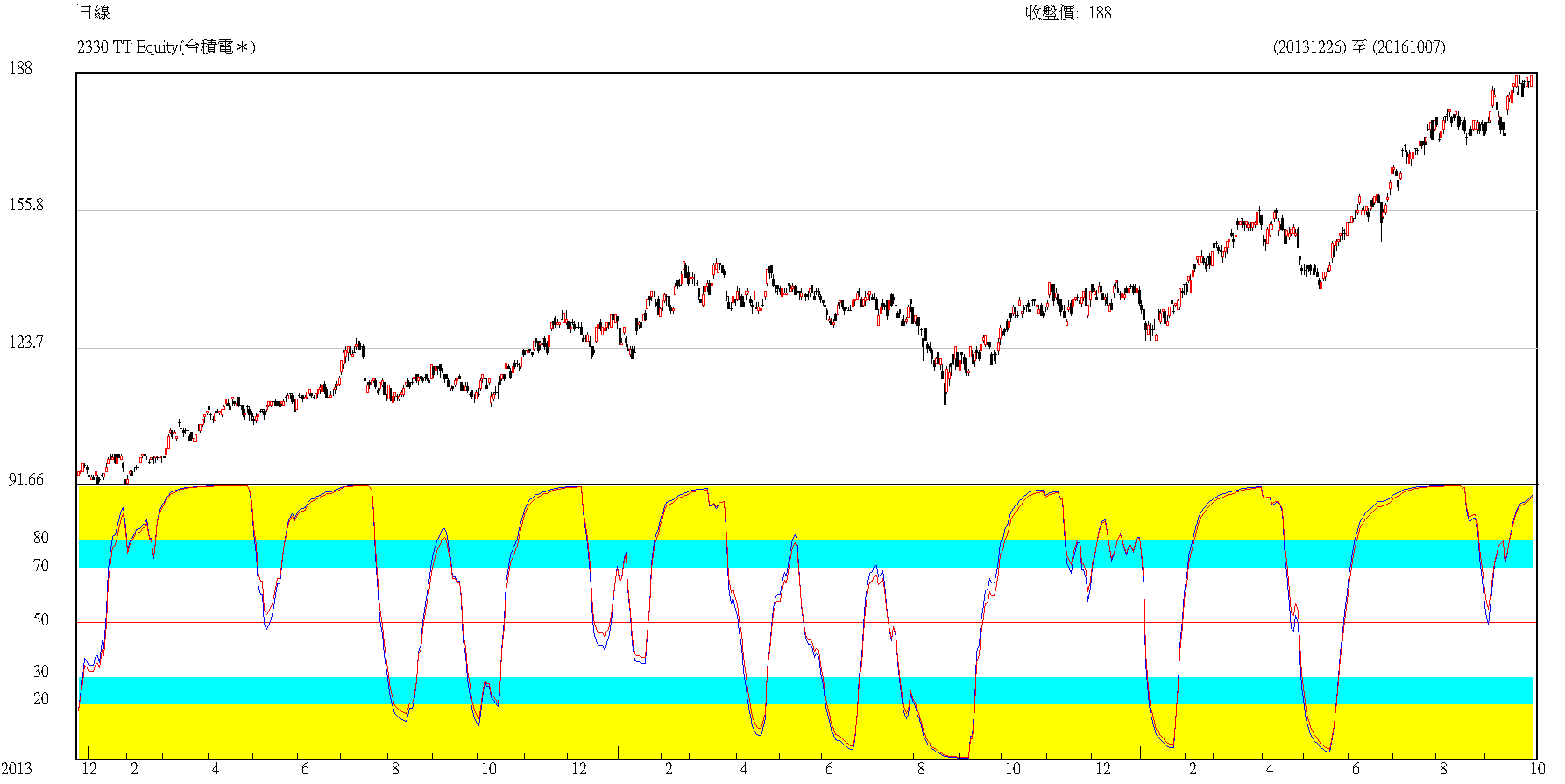This screenshot has height=784, width=1565.
Task: Click the 收盤價: 188 closing price text
Action: coord(1067,12)
